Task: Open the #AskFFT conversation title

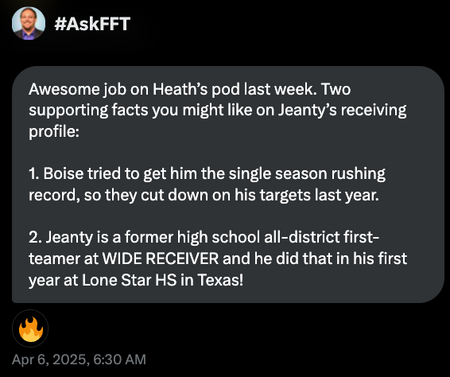Action: click(92, 24)
